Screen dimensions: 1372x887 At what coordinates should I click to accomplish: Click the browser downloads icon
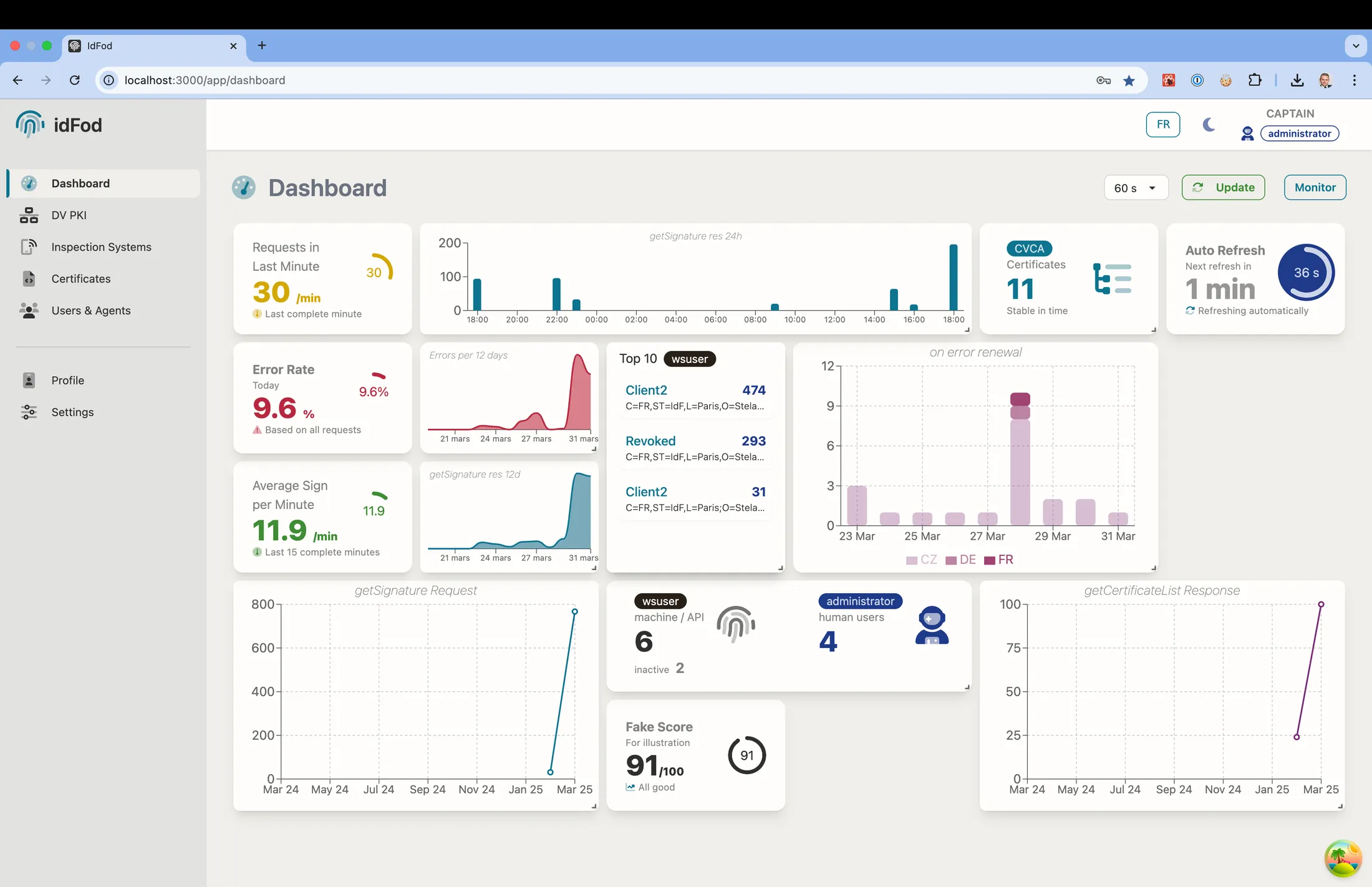(1297, 80)
